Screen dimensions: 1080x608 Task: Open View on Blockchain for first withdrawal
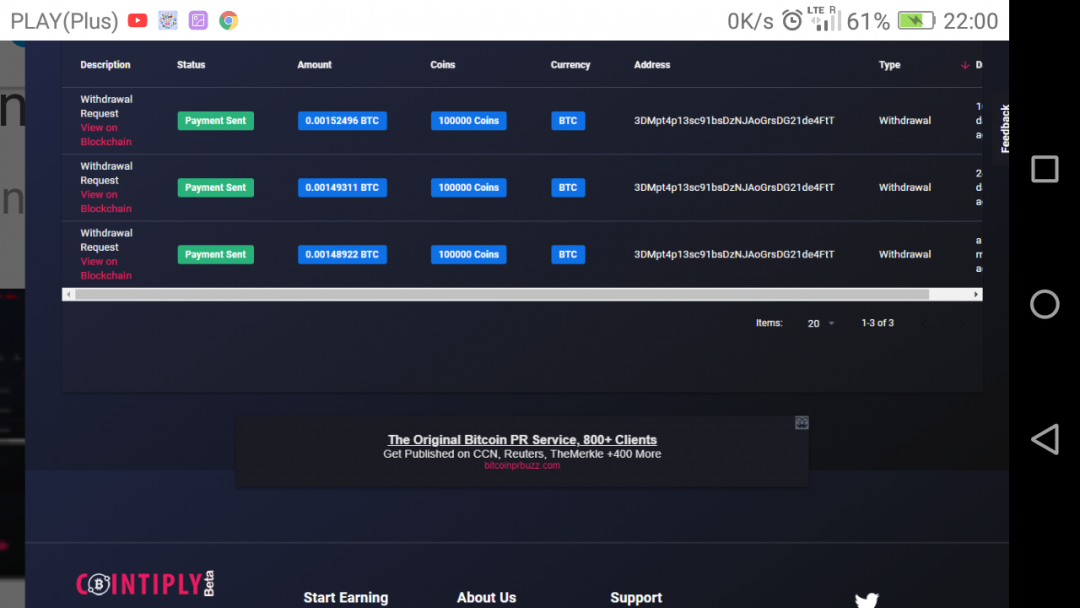(x=105, y=135)
